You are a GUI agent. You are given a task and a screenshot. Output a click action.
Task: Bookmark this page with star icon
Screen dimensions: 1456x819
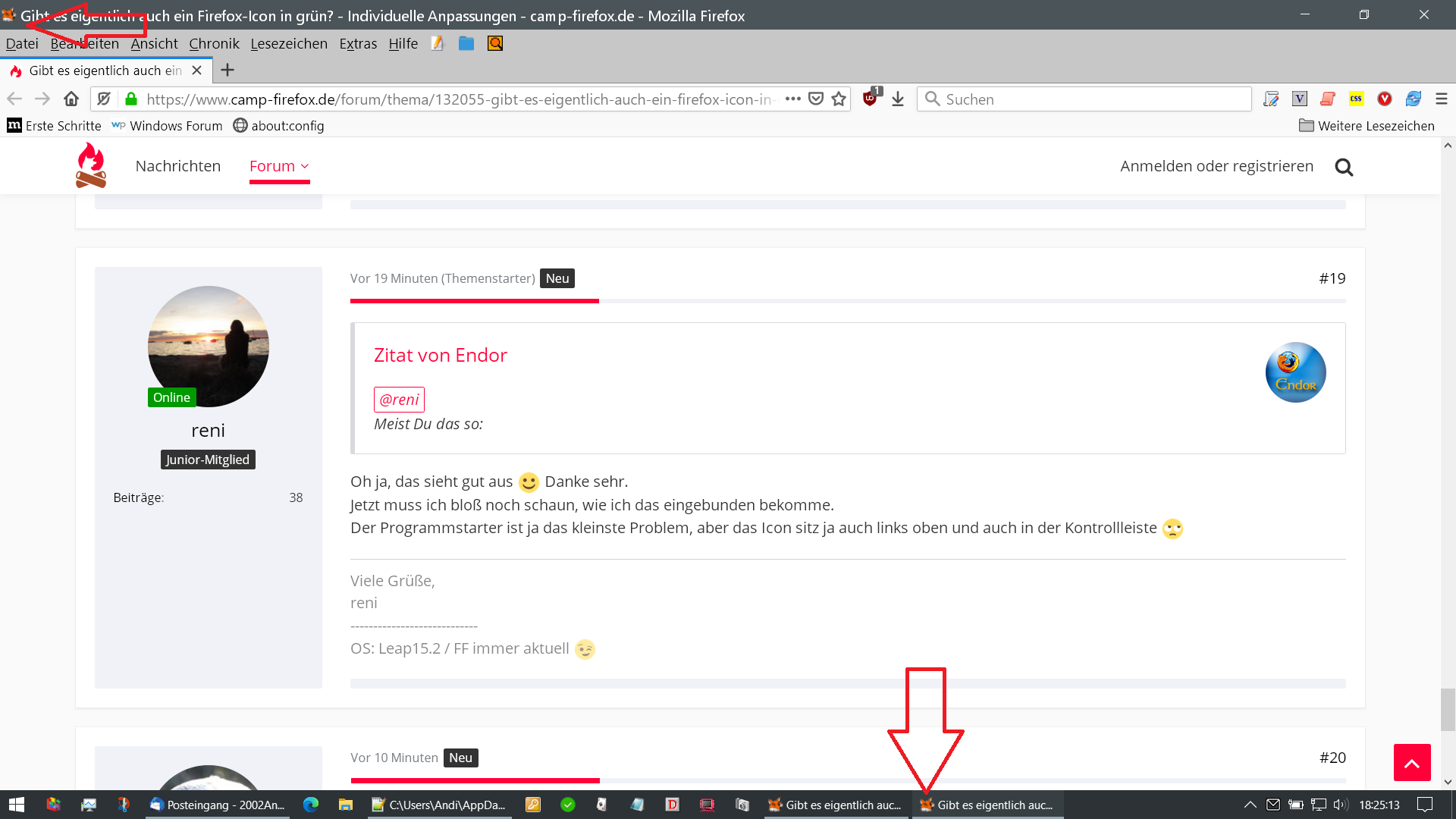(x=839, y=99)
